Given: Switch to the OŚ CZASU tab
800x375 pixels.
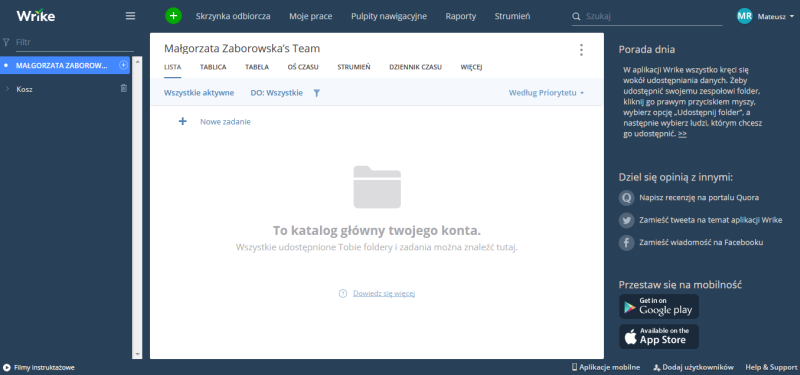Looking at the screenshot, I should (303, 67).
